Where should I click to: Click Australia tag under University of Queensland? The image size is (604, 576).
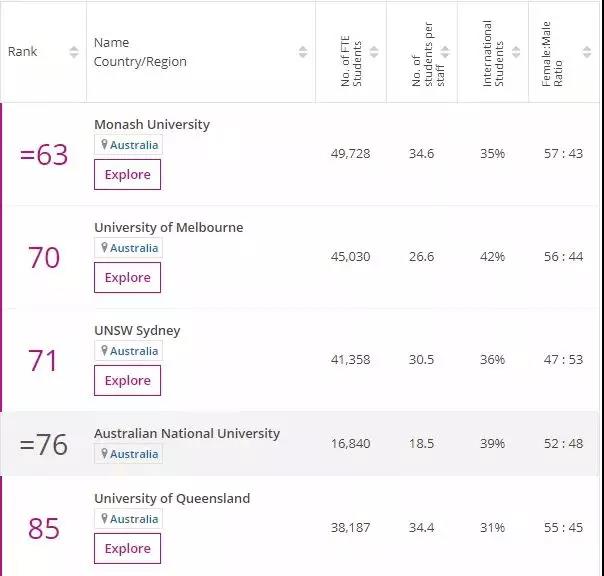click(134, 519)
